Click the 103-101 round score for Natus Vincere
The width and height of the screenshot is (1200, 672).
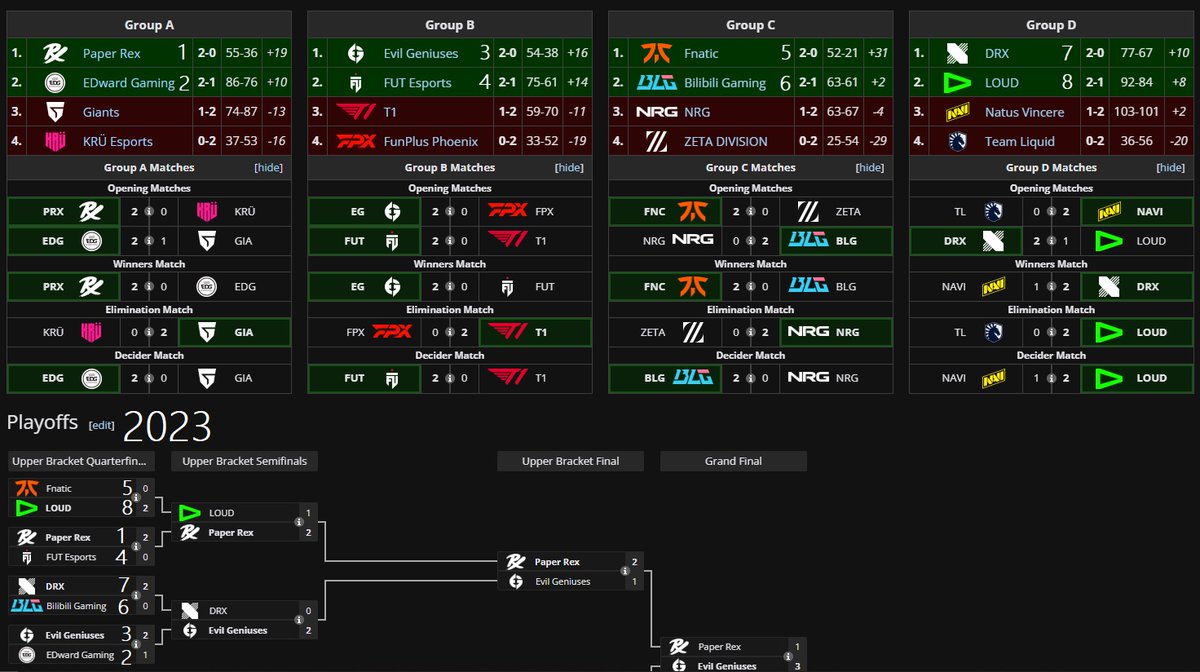click(x=1139, y=112)
